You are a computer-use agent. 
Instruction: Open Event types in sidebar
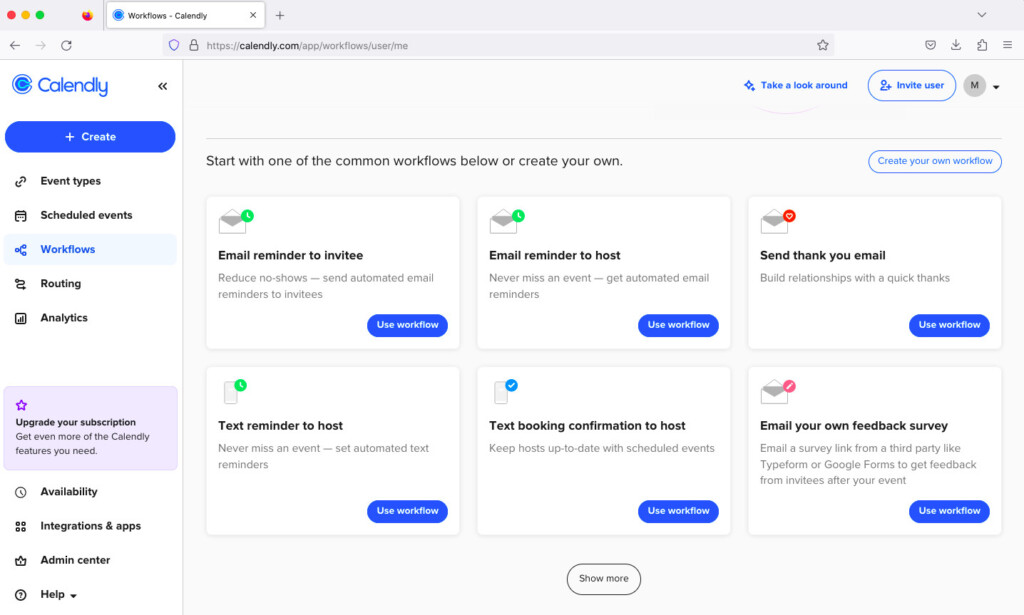tap(70, 181)
